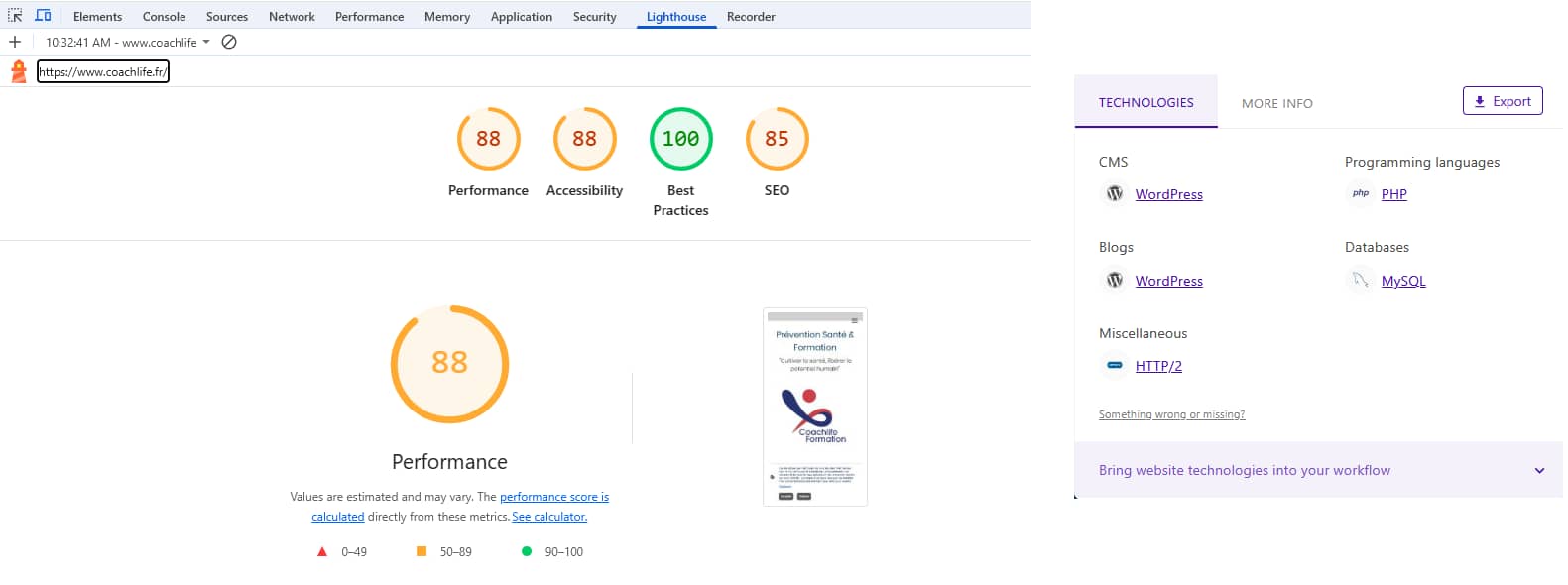This screenshot has width=1568, height=585.
Task: Click the Accessibility 88 score gauge
Action: coord(584,139)
